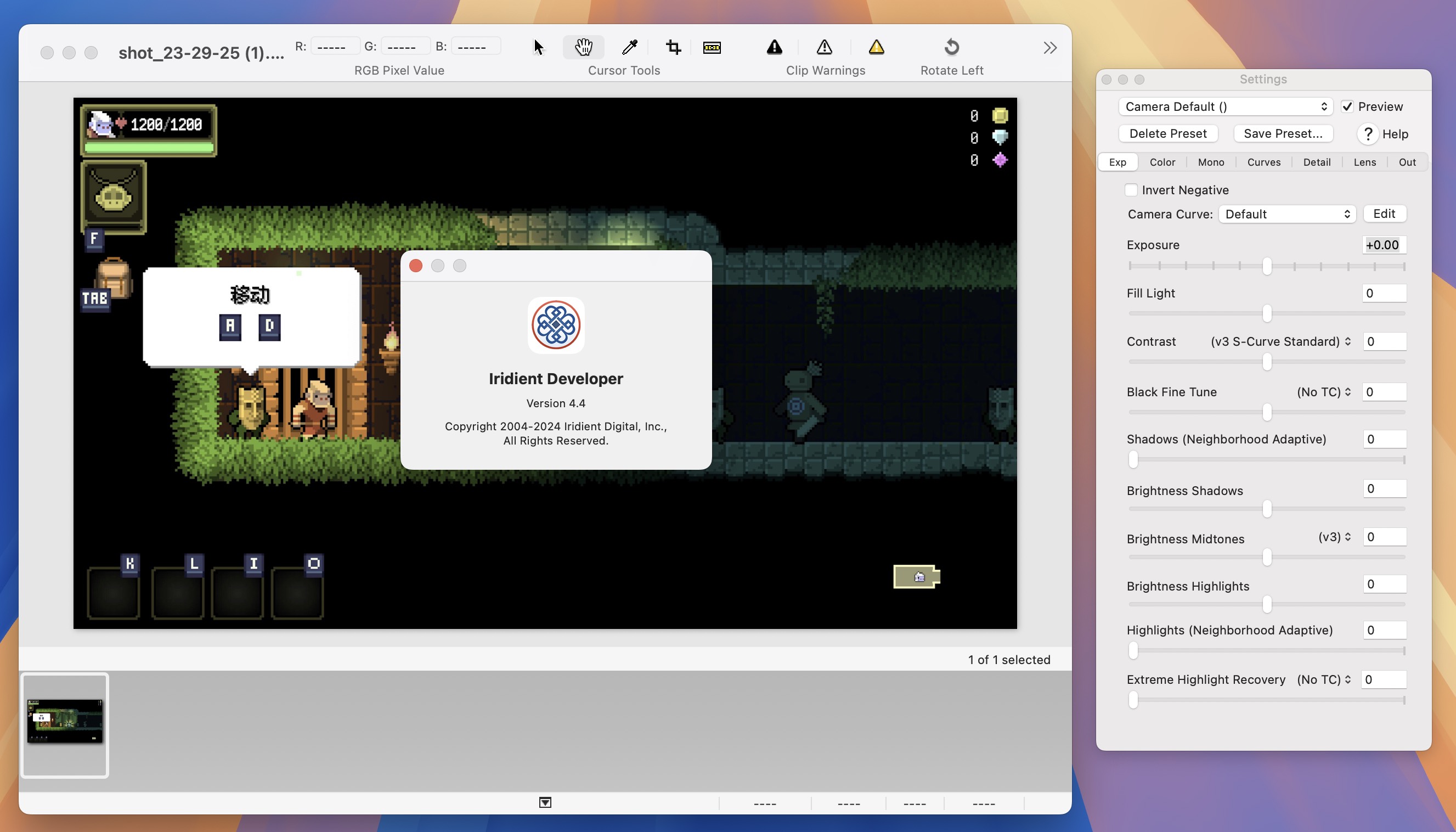Image resolution: width=1456 pixels, height=832 pixels.
Task: Click the Camera Curve Edit button
Action: tap(1384, 213)
